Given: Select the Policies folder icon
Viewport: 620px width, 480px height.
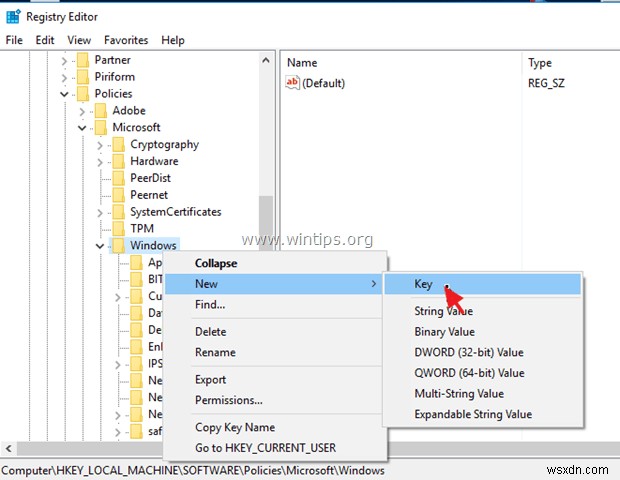Looking at the screenshot, I should click(83, 94).
